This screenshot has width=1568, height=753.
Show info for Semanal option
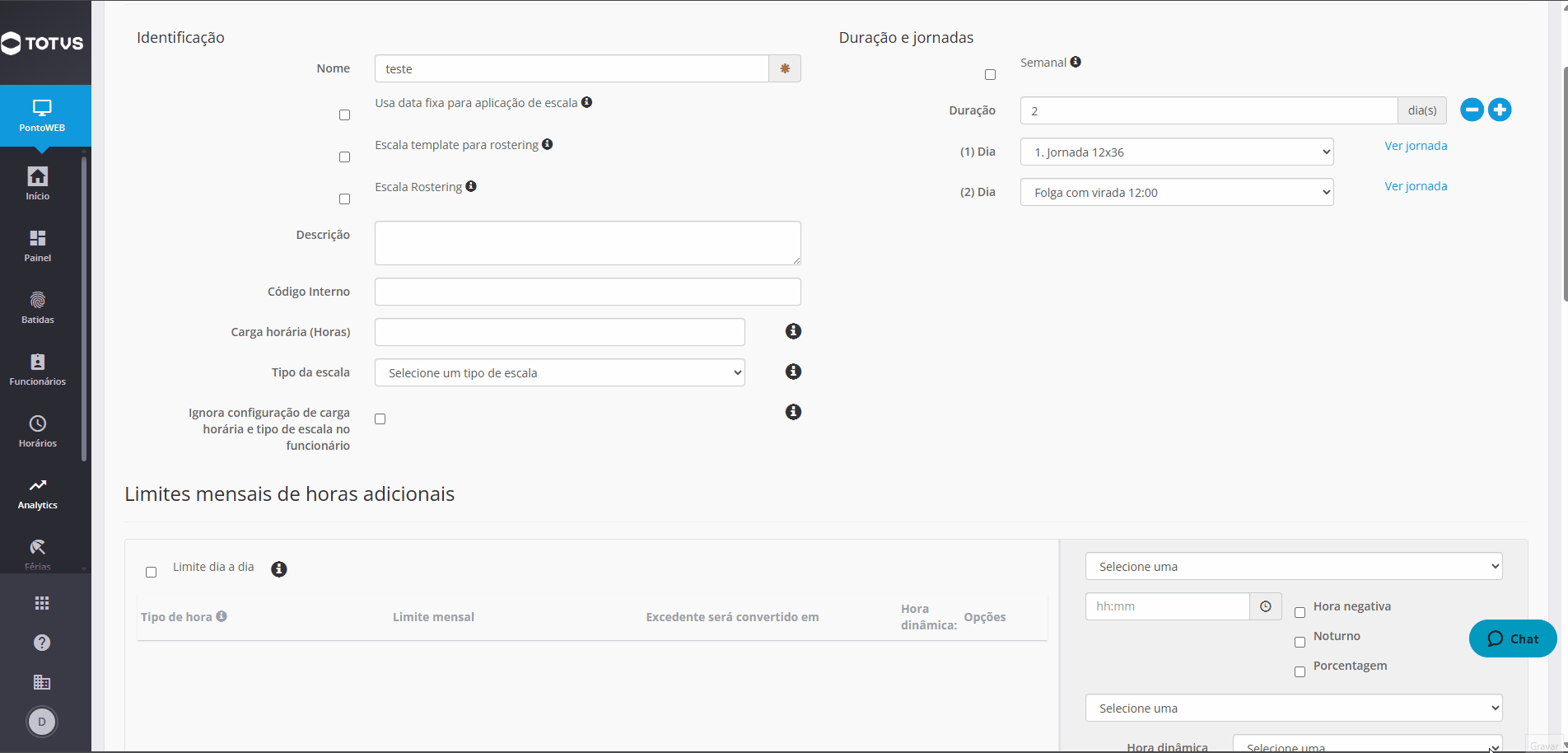coord(1076,62)
